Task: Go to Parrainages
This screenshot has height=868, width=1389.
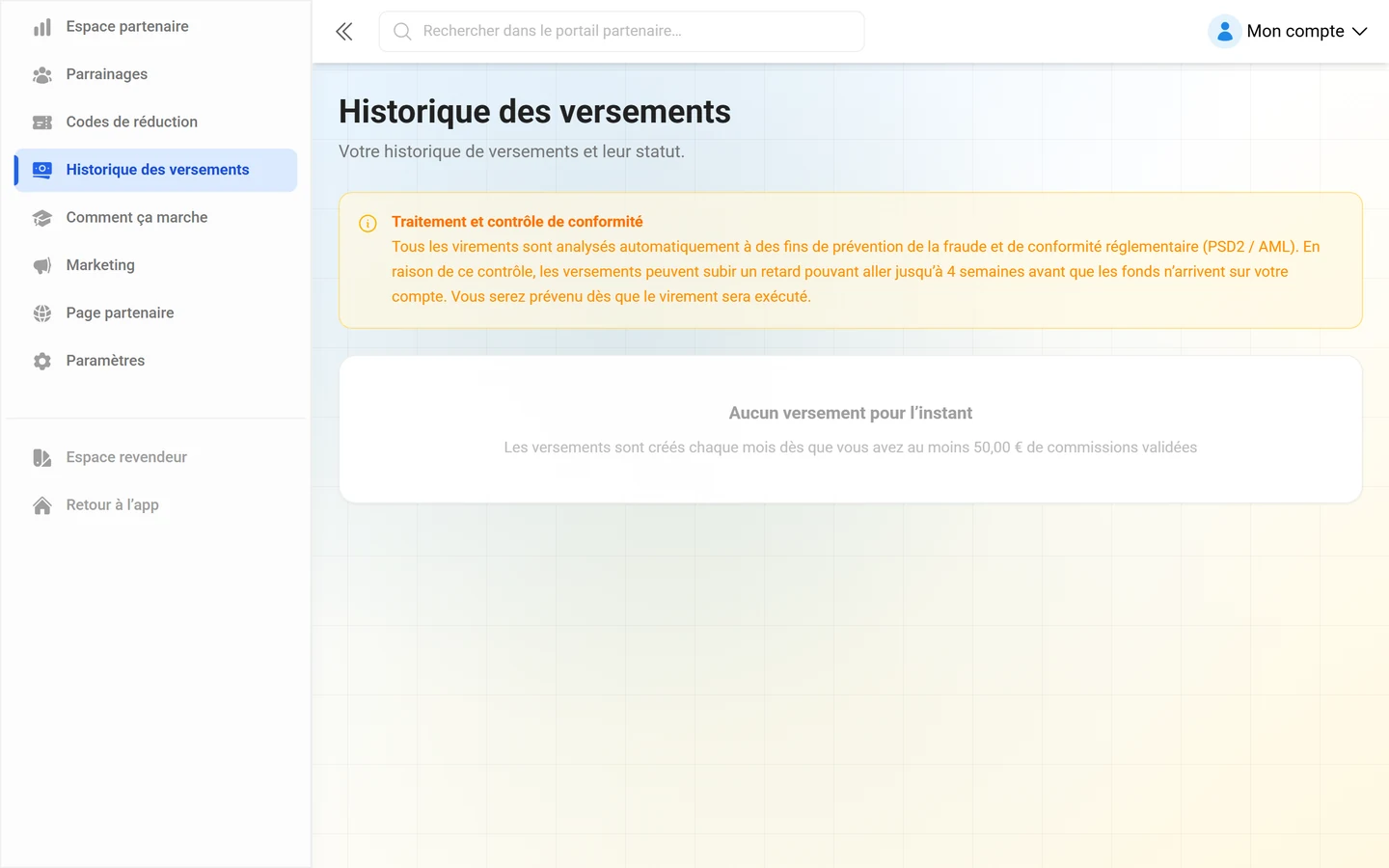Action: pos(155,74)
